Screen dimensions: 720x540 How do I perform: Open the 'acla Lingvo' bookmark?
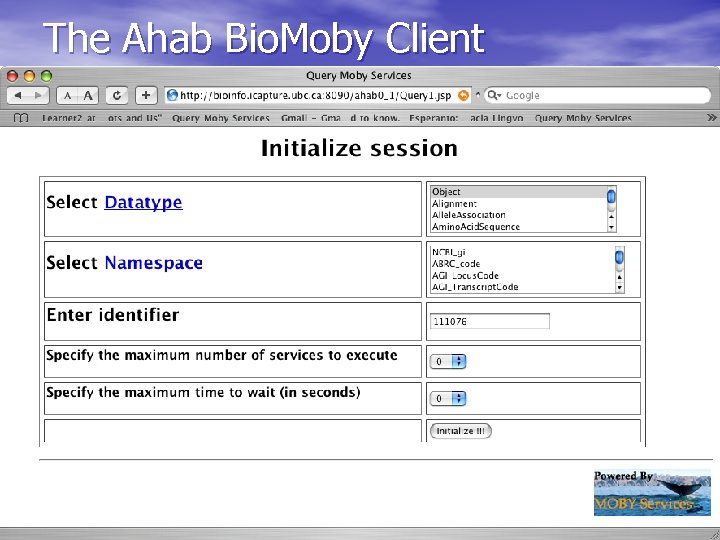496,118
